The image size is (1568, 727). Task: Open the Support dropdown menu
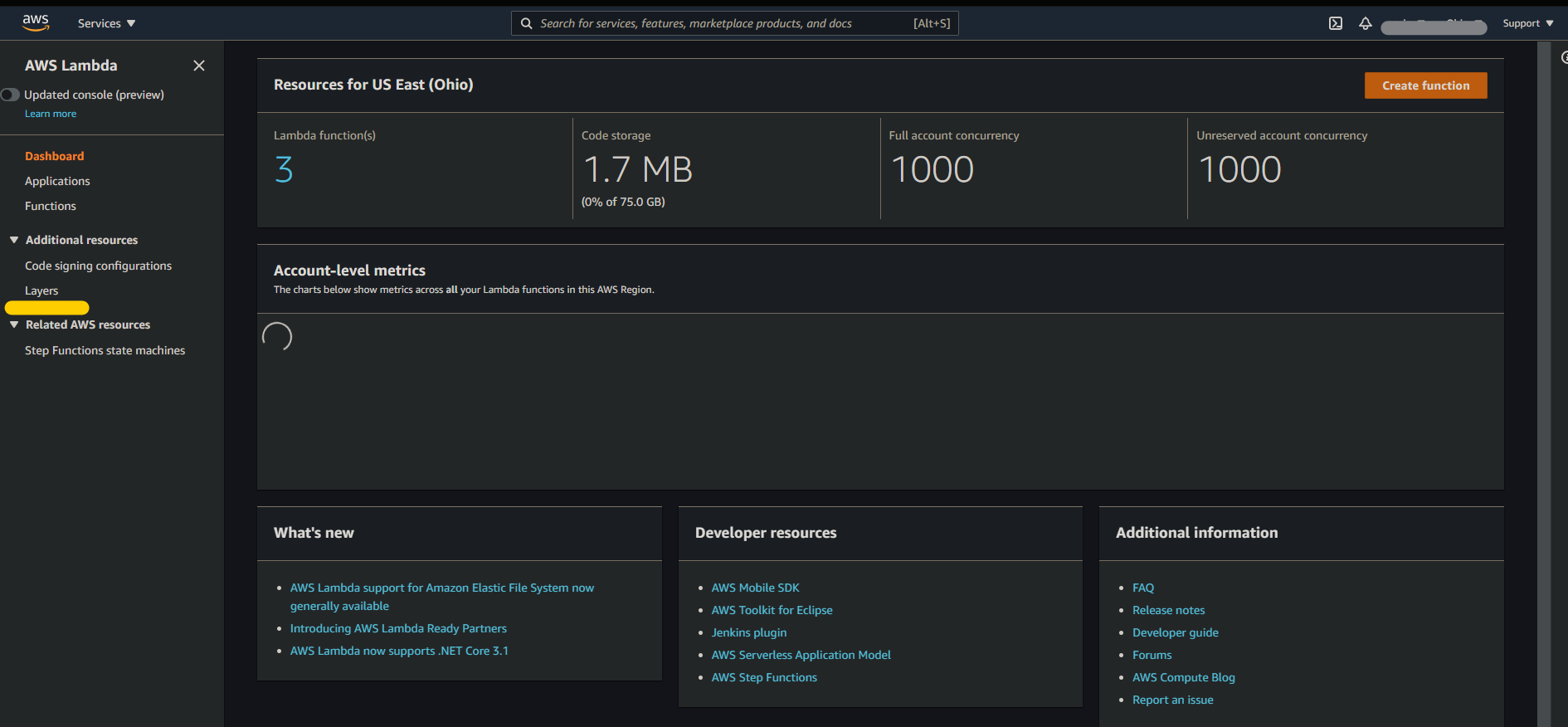pos(1527,23)
